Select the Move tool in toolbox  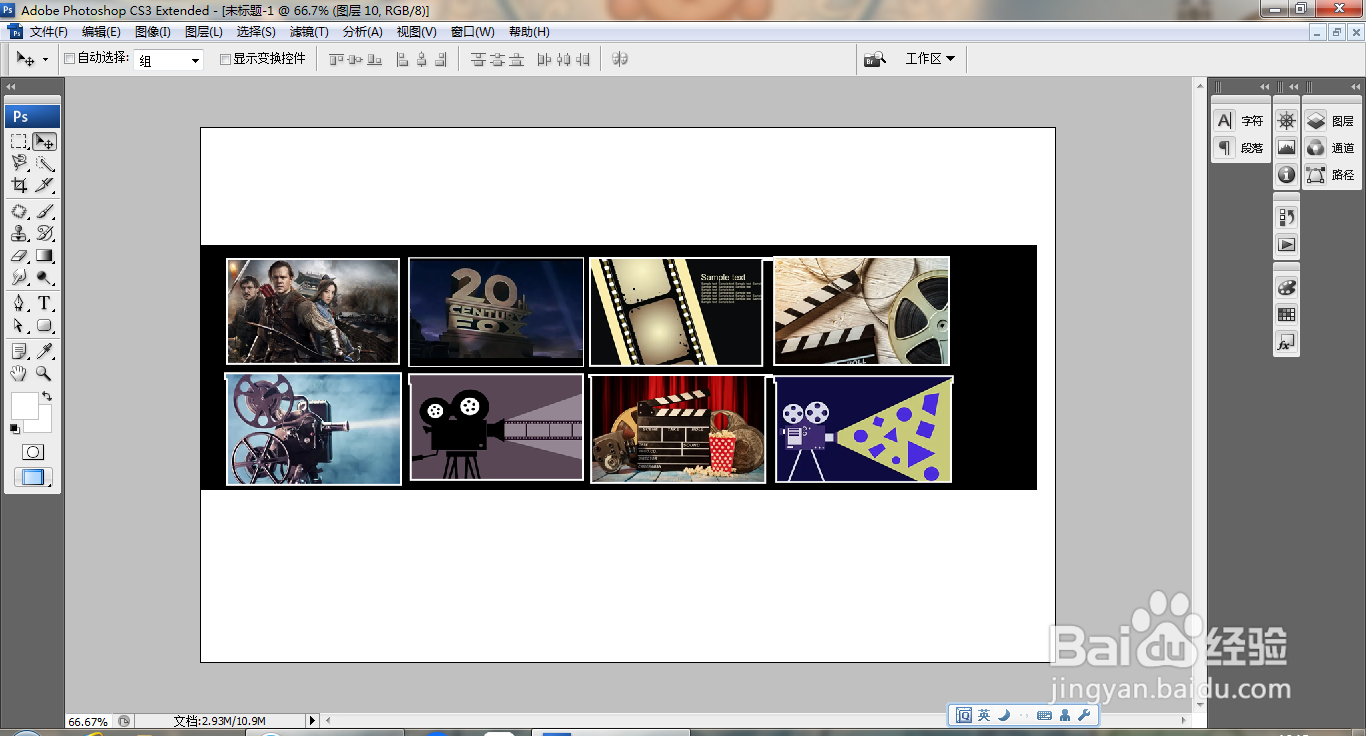(x=44, y=141)
